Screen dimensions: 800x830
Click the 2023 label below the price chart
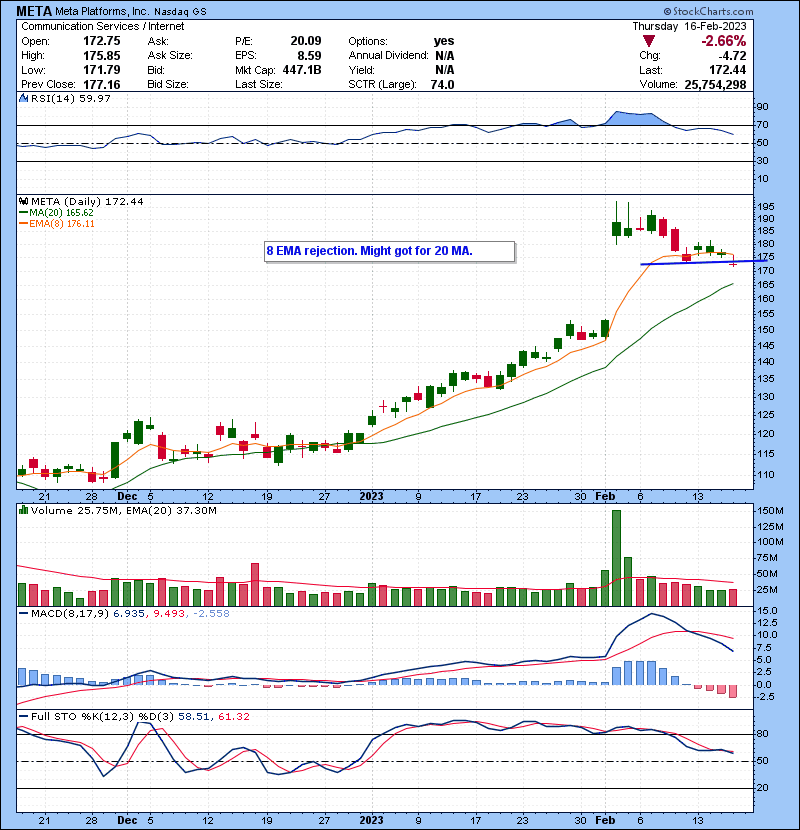coord(371,497)
